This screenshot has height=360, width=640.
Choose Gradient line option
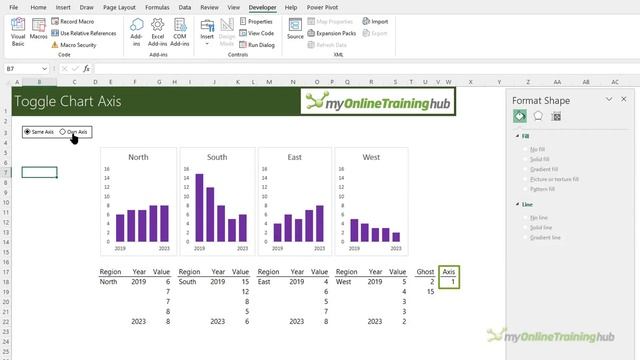542,237
